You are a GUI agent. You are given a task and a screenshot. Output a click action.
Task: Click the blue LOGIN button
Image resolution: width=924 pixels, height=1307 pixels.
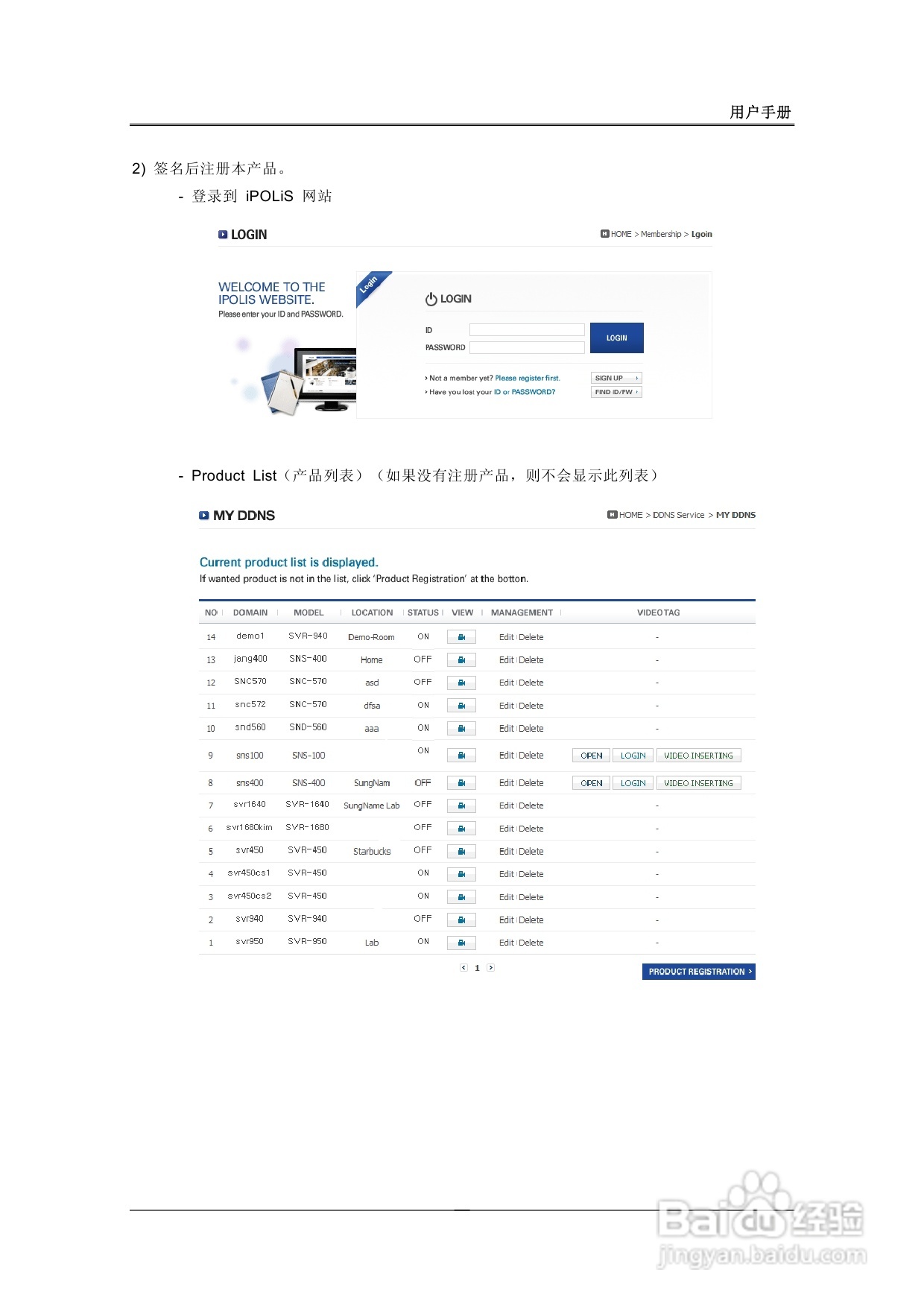pos(616,338)
